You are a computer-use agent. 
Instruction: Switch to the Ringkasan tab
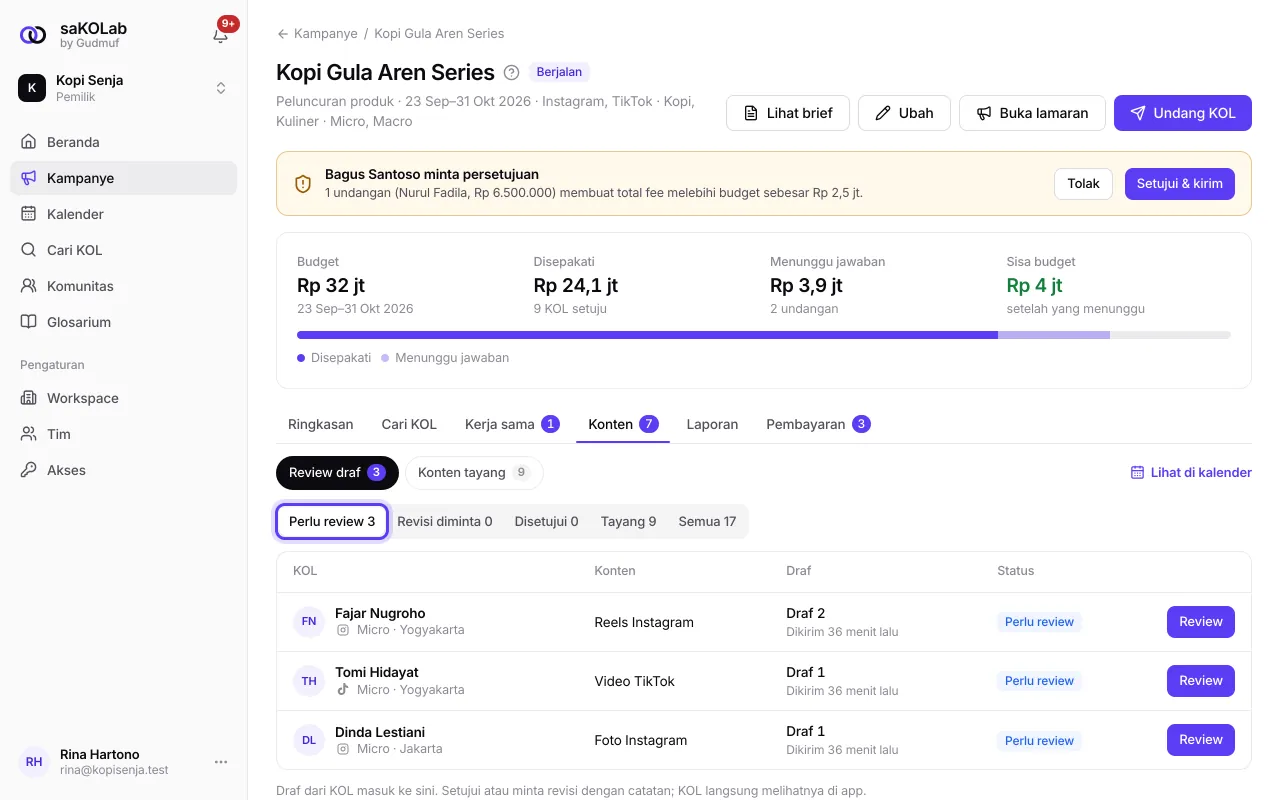[321, 424]
